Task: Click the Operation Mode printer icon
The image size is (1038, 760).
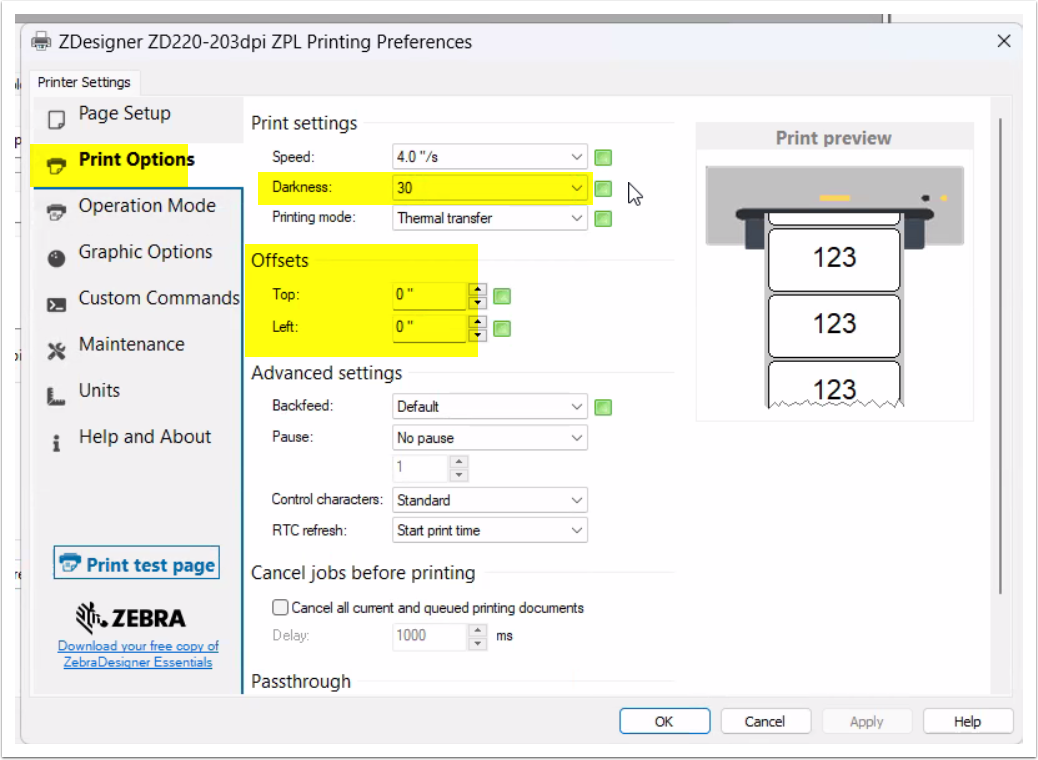Action: pos(57,210)
